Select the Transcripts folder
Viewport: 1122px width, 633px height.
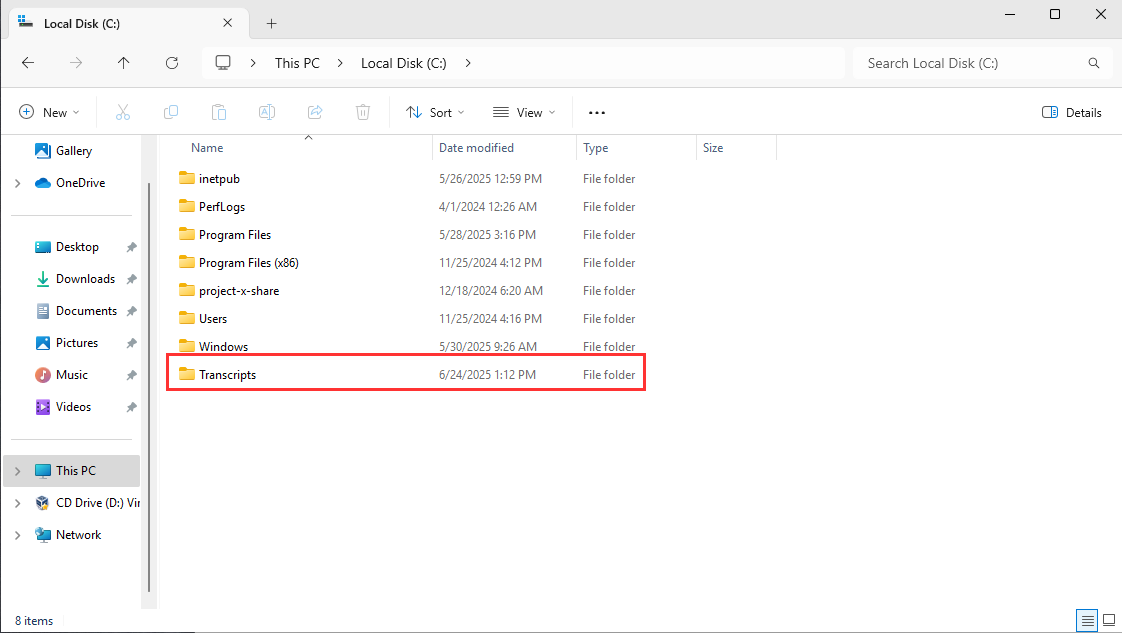227,375
